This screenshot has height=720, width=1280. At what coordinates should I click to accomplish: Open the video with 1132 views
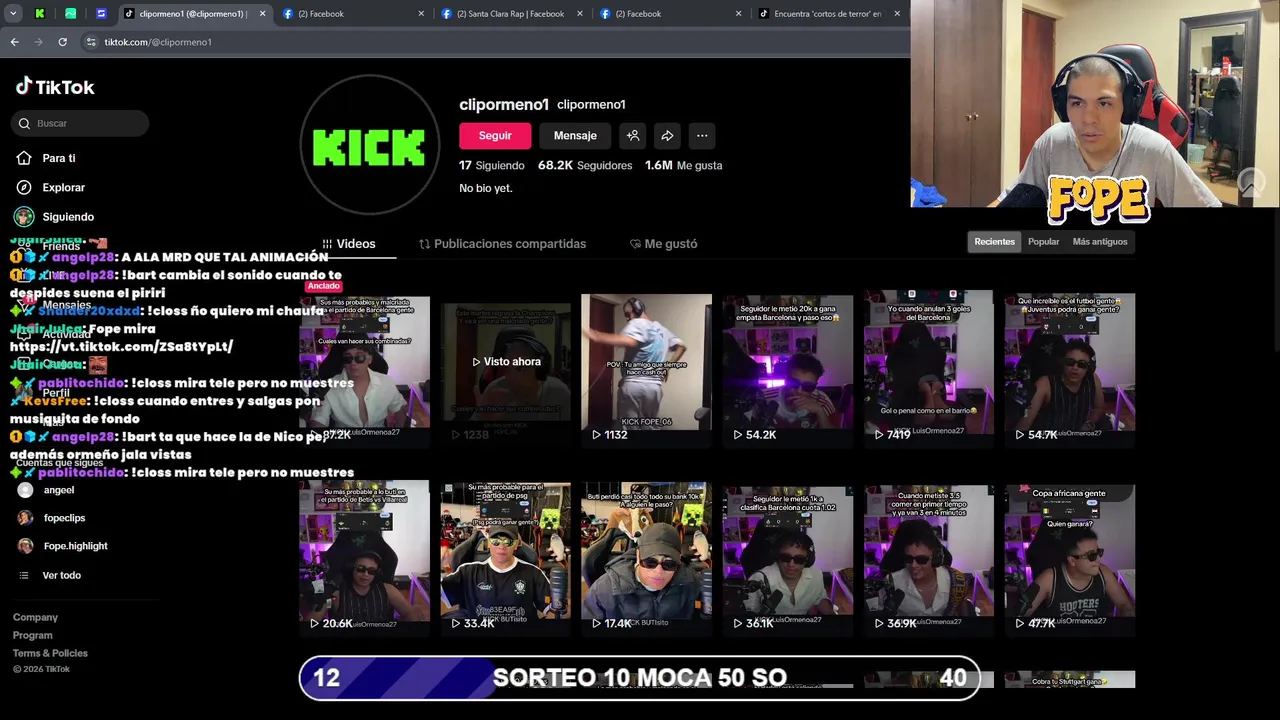click(x=647, y=369)
